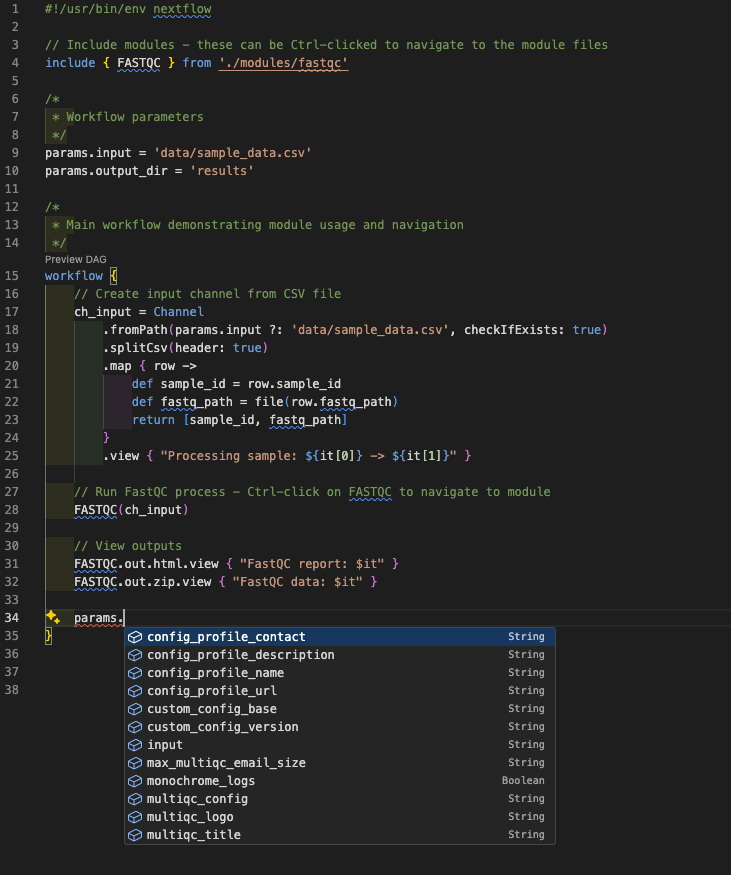Click the cube icon beside custom_config_version
Screen dimensions: 731x875
coord(135,727)
